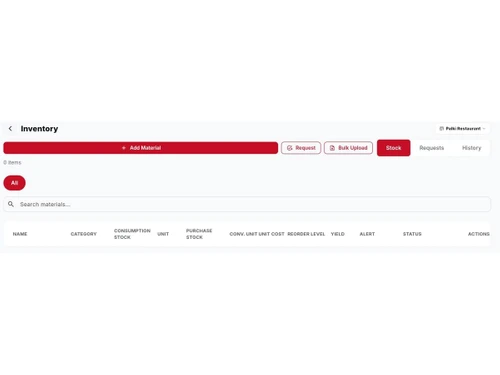Click the Inventory page title
This screenshot has height=375, width=500.
tap(39, 129)
